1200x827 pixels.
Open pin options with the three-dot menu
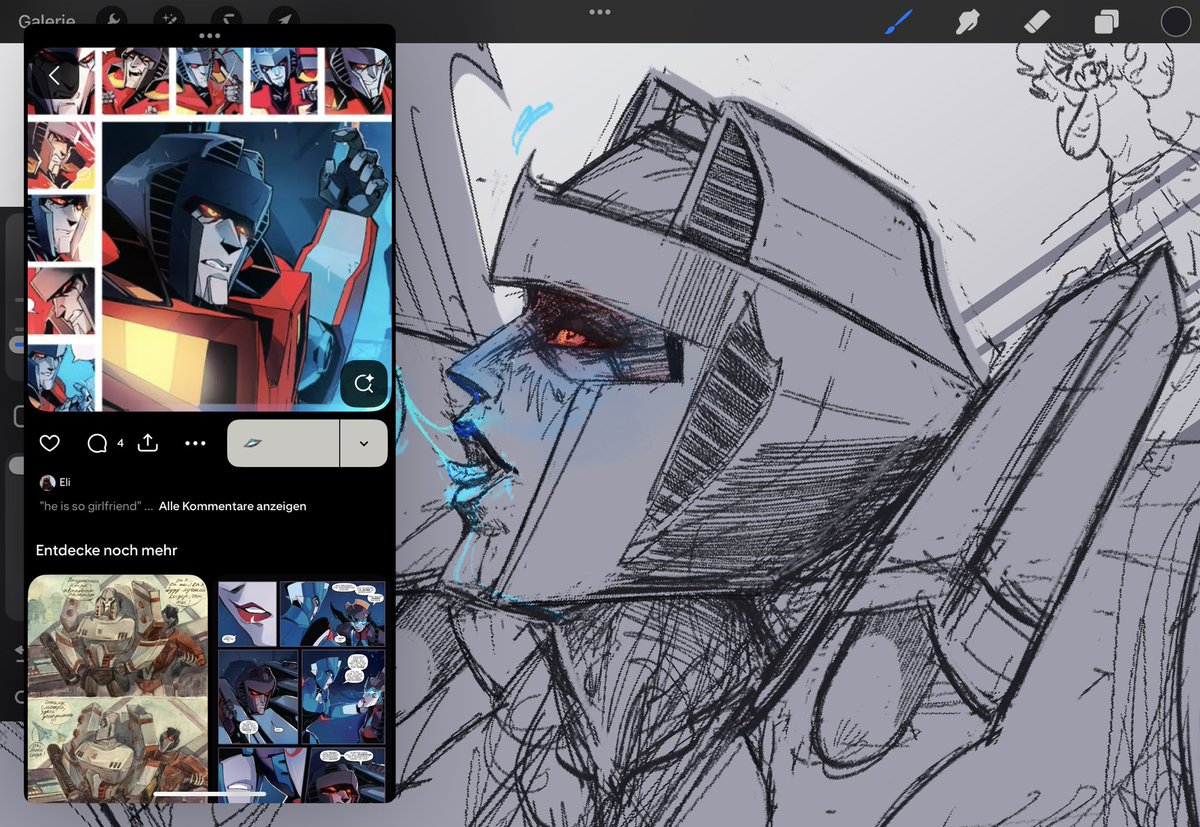[194, 443]
